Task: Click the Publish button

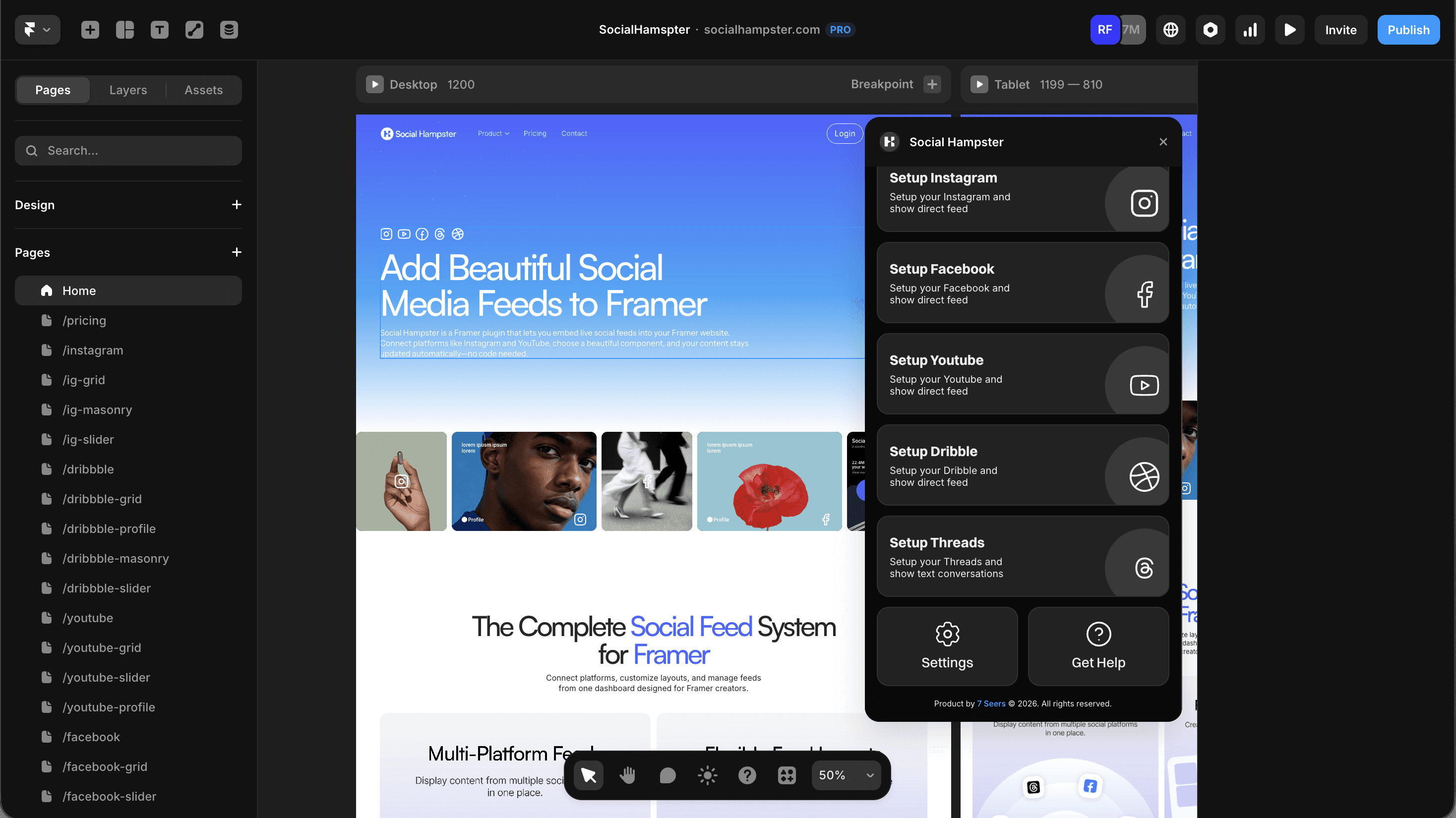Action: pos(1408,29)
